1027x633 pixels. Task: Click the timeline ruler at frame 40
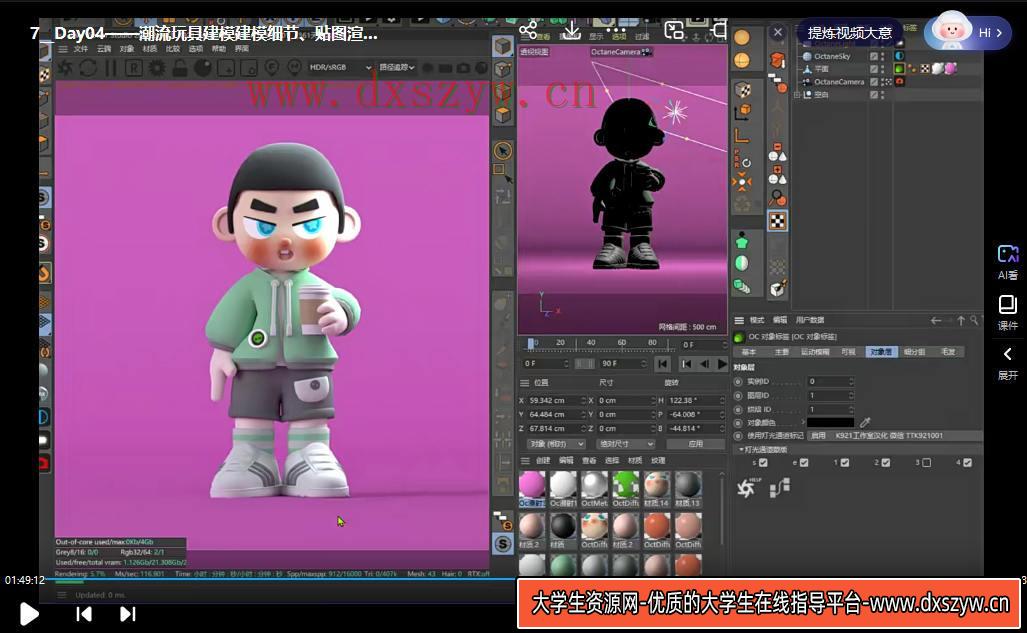(x=591, y=343)
